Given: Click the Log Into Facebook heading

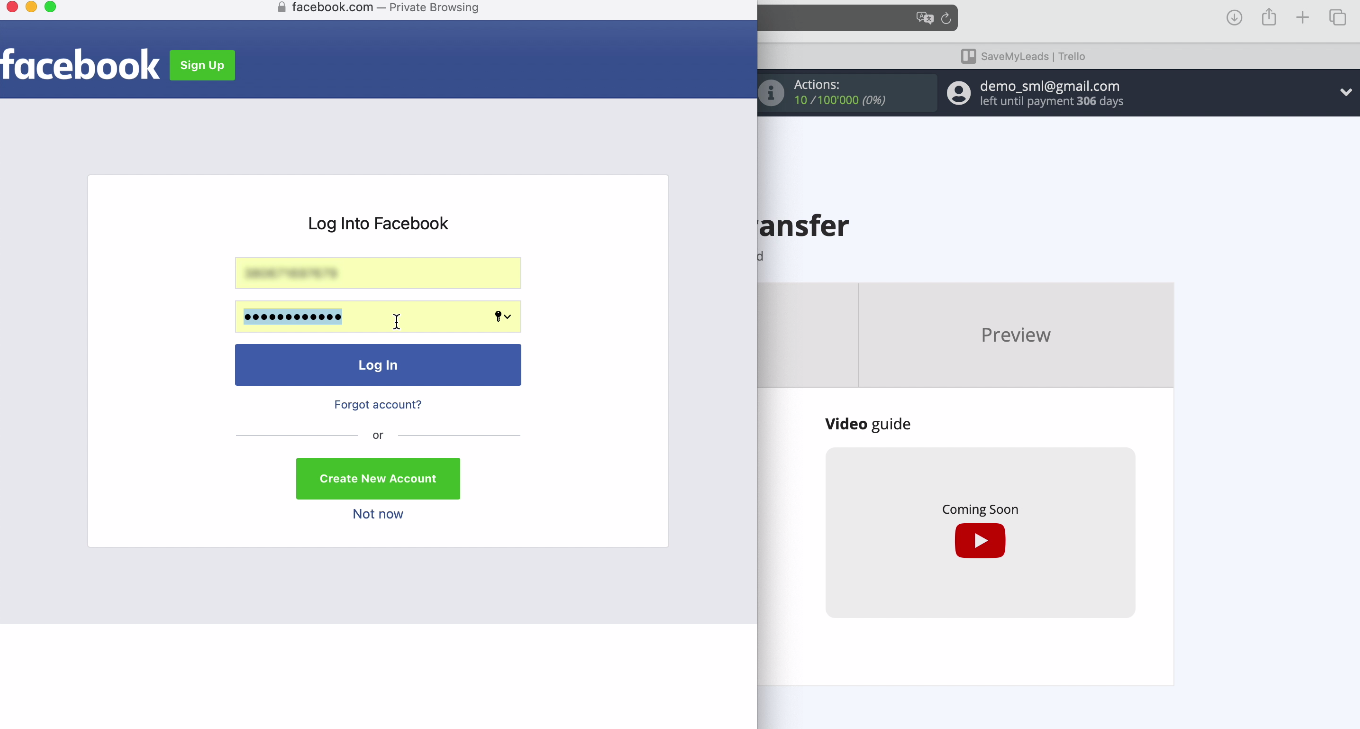Looking at the screenshot, I should point(378,224).
